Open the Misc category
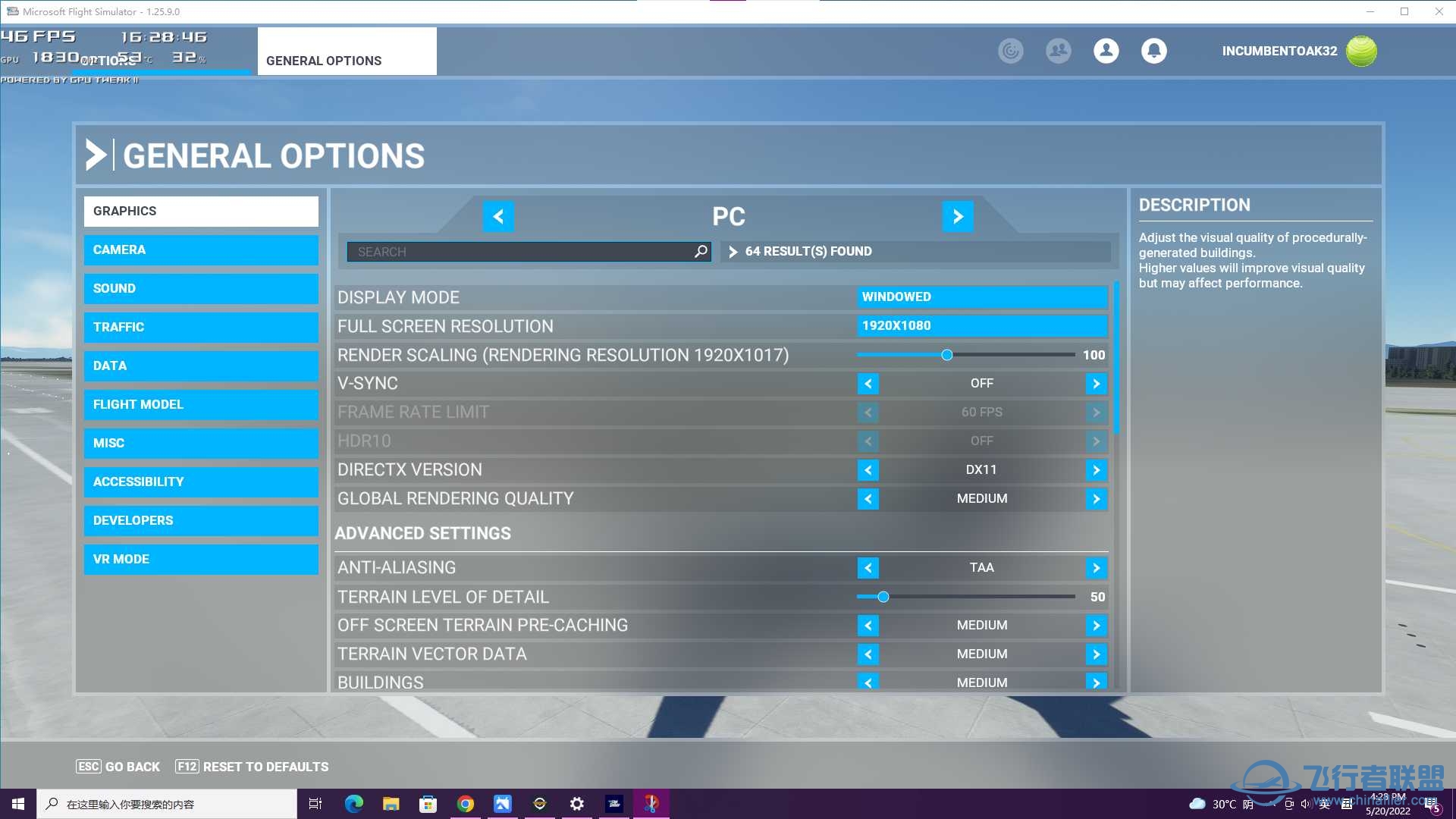Viewport: 1456px width, 819px height. pos(201,444)
